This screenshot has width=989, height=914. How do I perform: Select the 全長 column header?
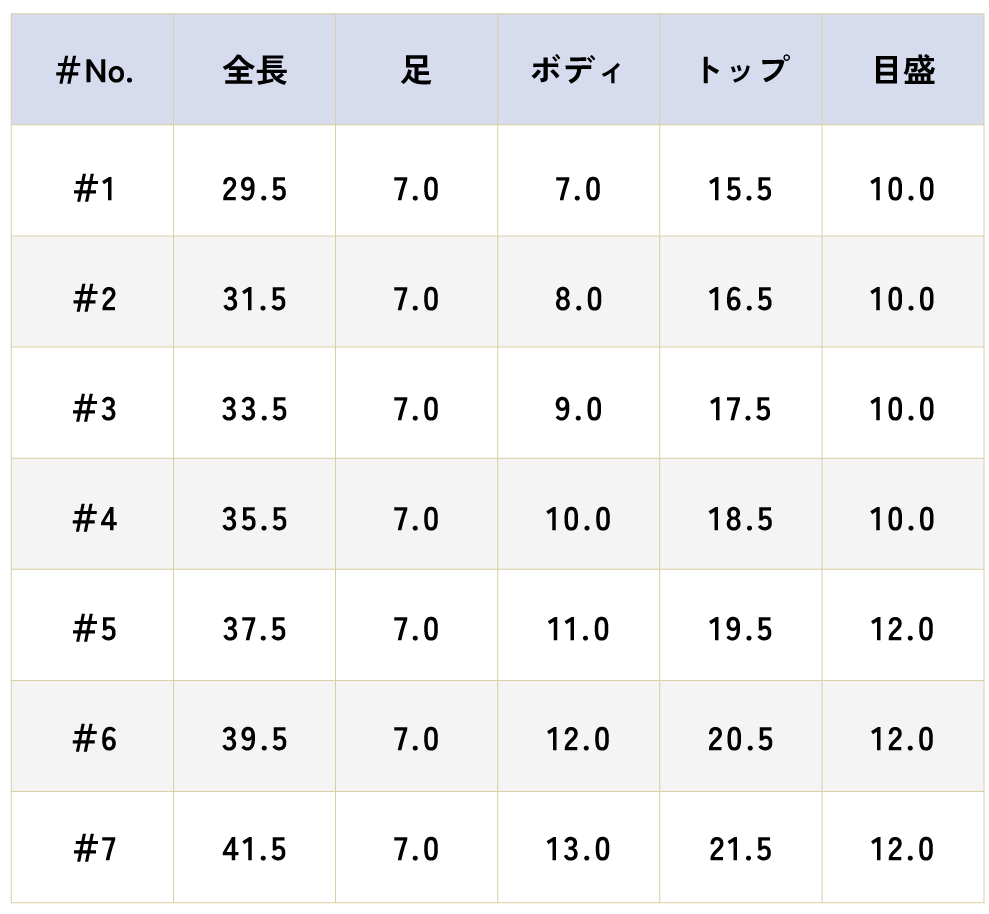255,69
